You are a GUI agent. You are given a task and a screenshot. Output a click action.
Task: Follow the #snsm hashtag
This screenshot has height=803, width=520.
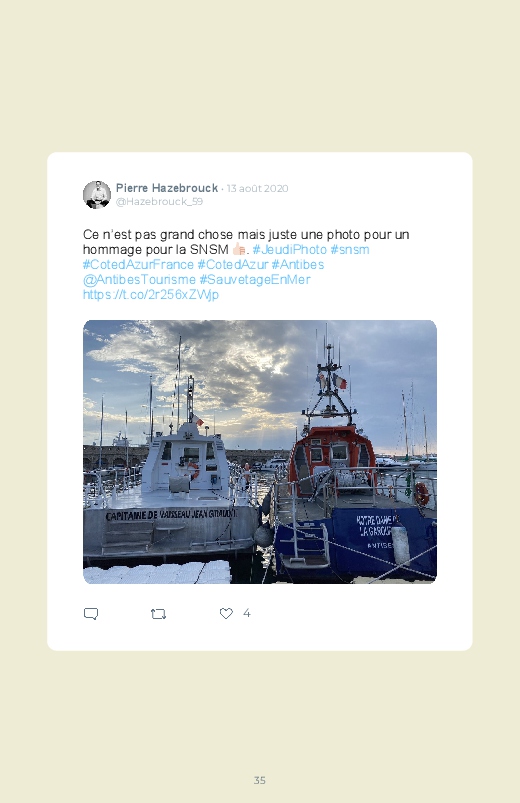(350, 249)
